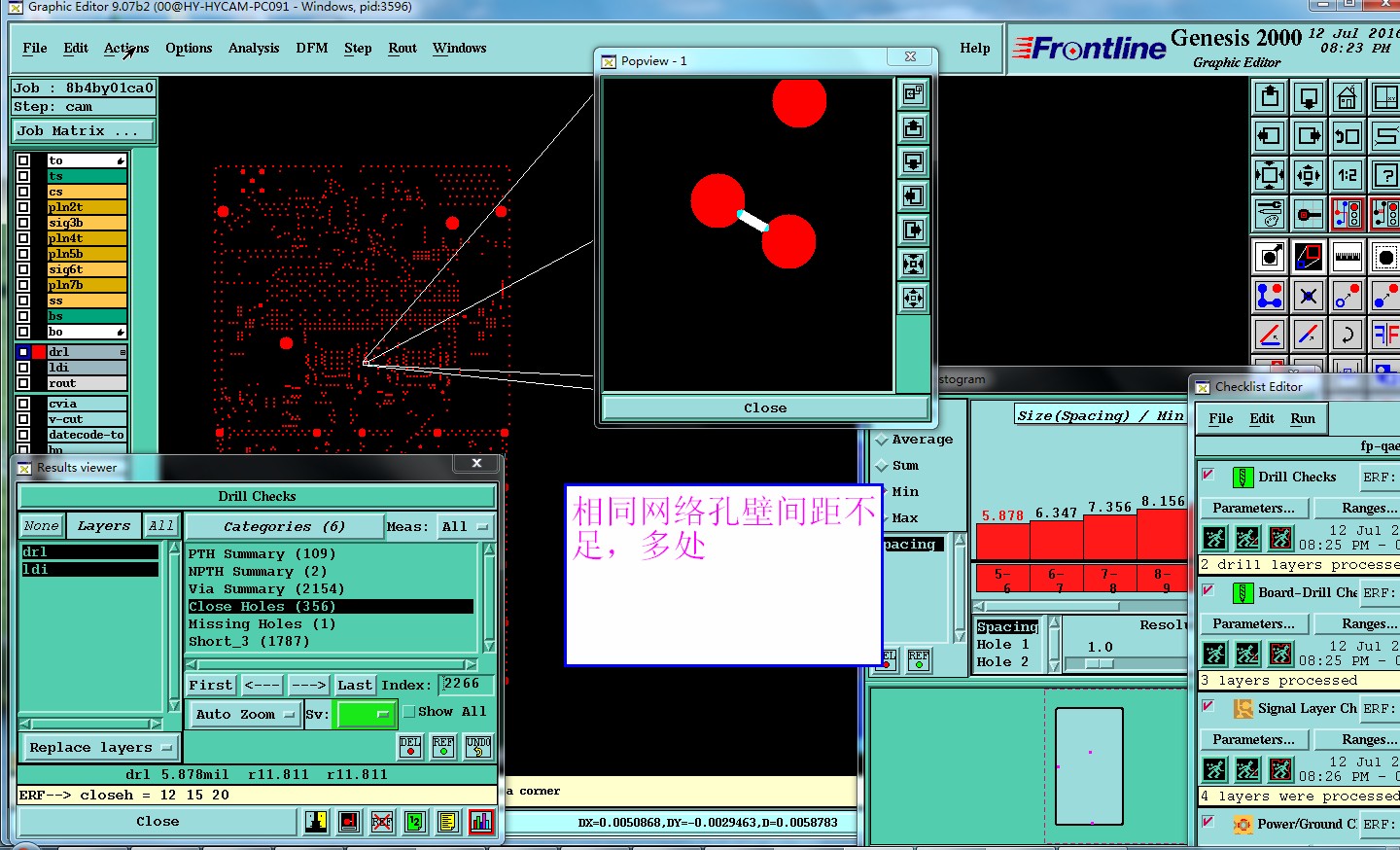Open the Auto Zoom dropdown
1400x850 pixels.
(245, 714)
